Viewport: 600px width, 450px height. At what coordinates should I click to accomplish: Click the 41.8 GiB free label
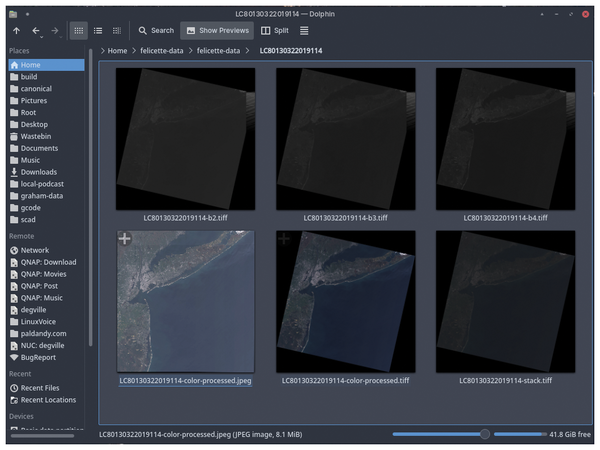click(x=570, y=435)
